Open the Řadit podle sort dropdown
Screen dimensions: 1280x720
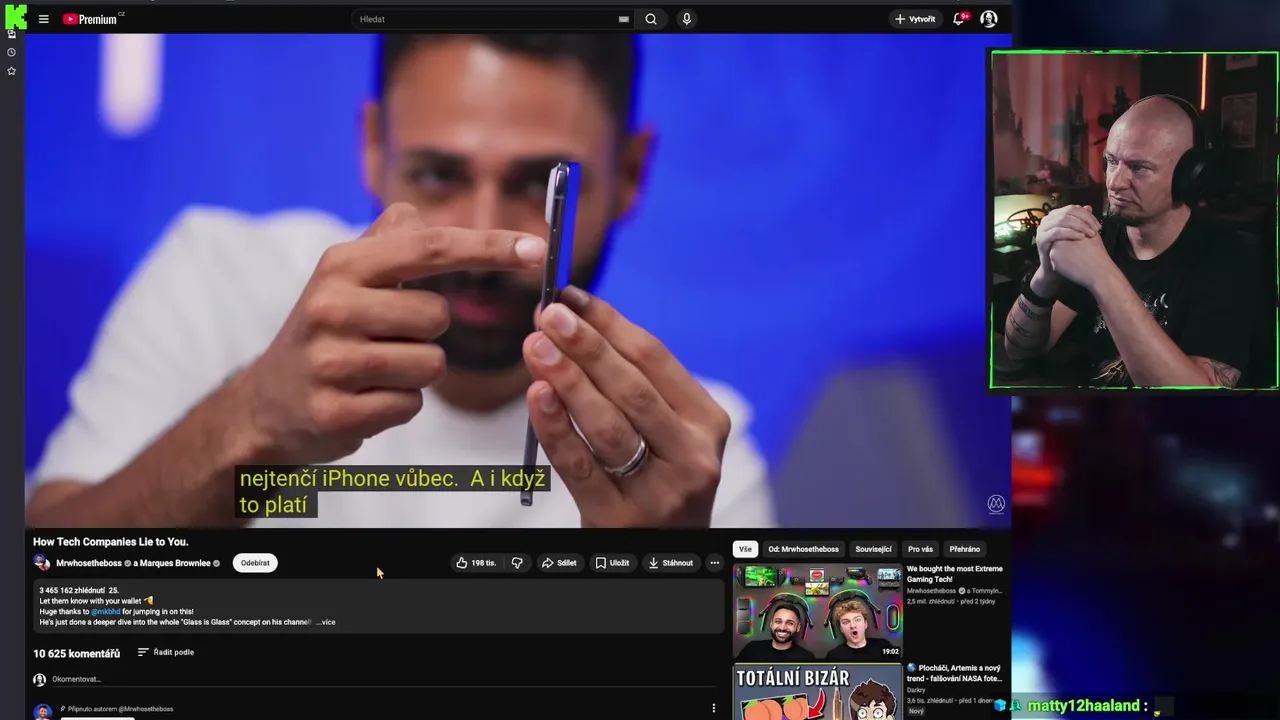click(x=166, y=652)
